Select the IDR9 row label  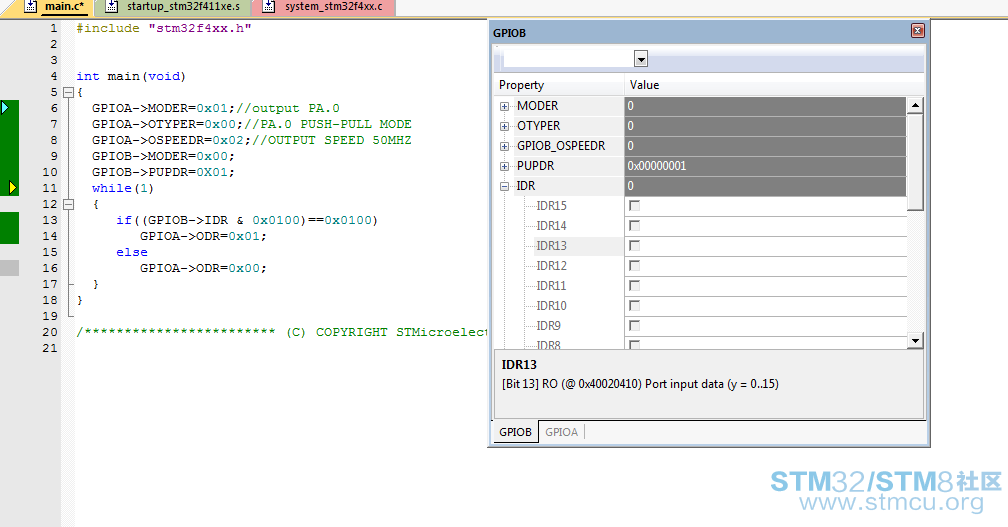pyautogui.click(x=548, y=325)
